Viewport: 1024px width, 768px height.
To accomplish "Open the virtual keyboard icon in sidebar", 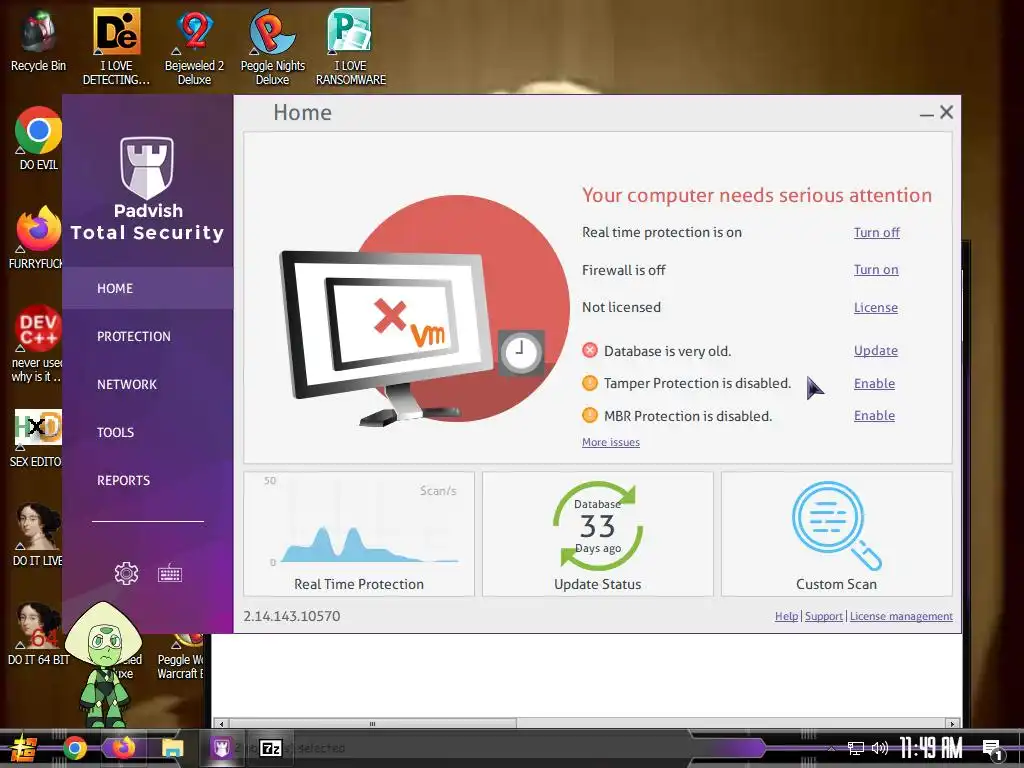I will (170, 573).
